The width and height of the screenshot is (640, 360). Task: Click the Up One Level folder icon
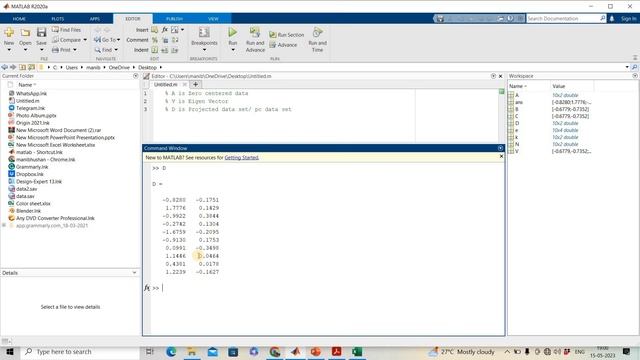(22, 67)
